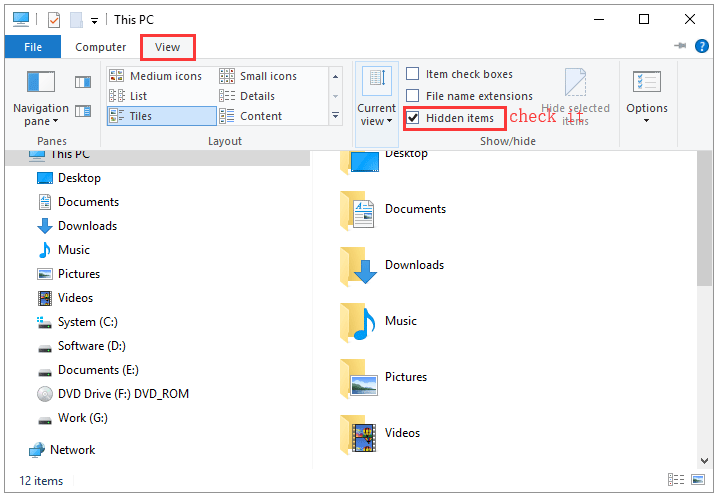Click the file list vertical scrollbar
This screenshot has height=496, width=718.
[x=704, y=219]
